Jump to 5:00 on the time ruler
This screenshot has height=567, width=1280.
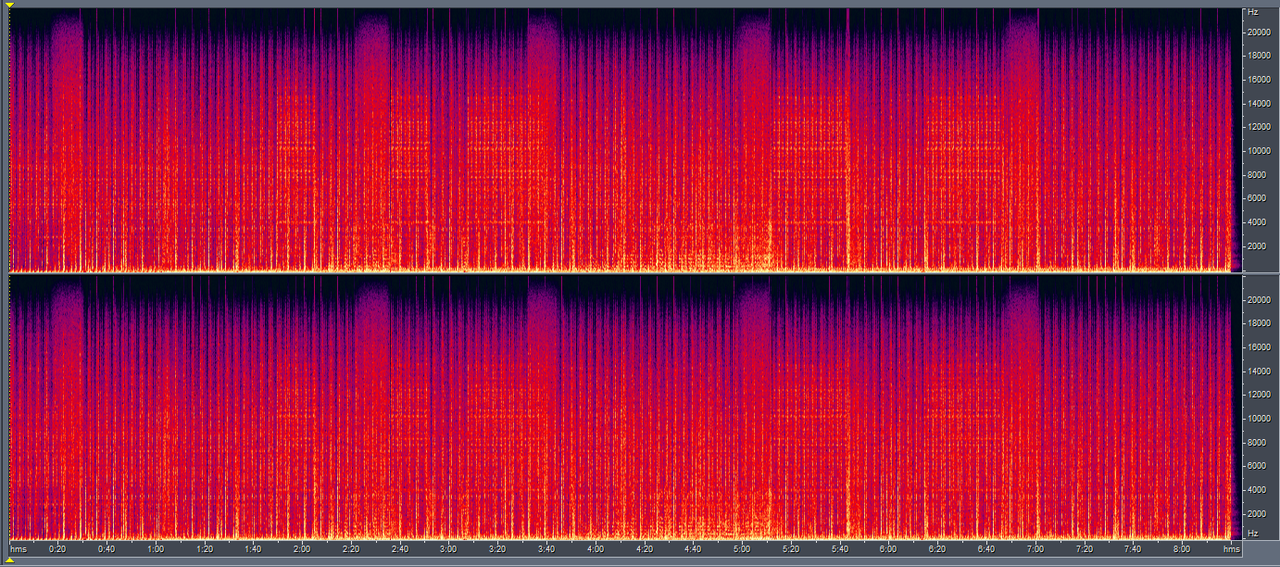[741, 549]
